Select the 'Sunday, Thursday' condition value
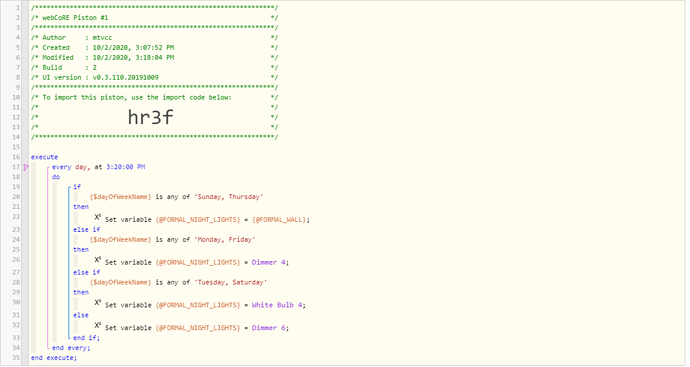This screenshot has height=367, width=690. [228, 197]
